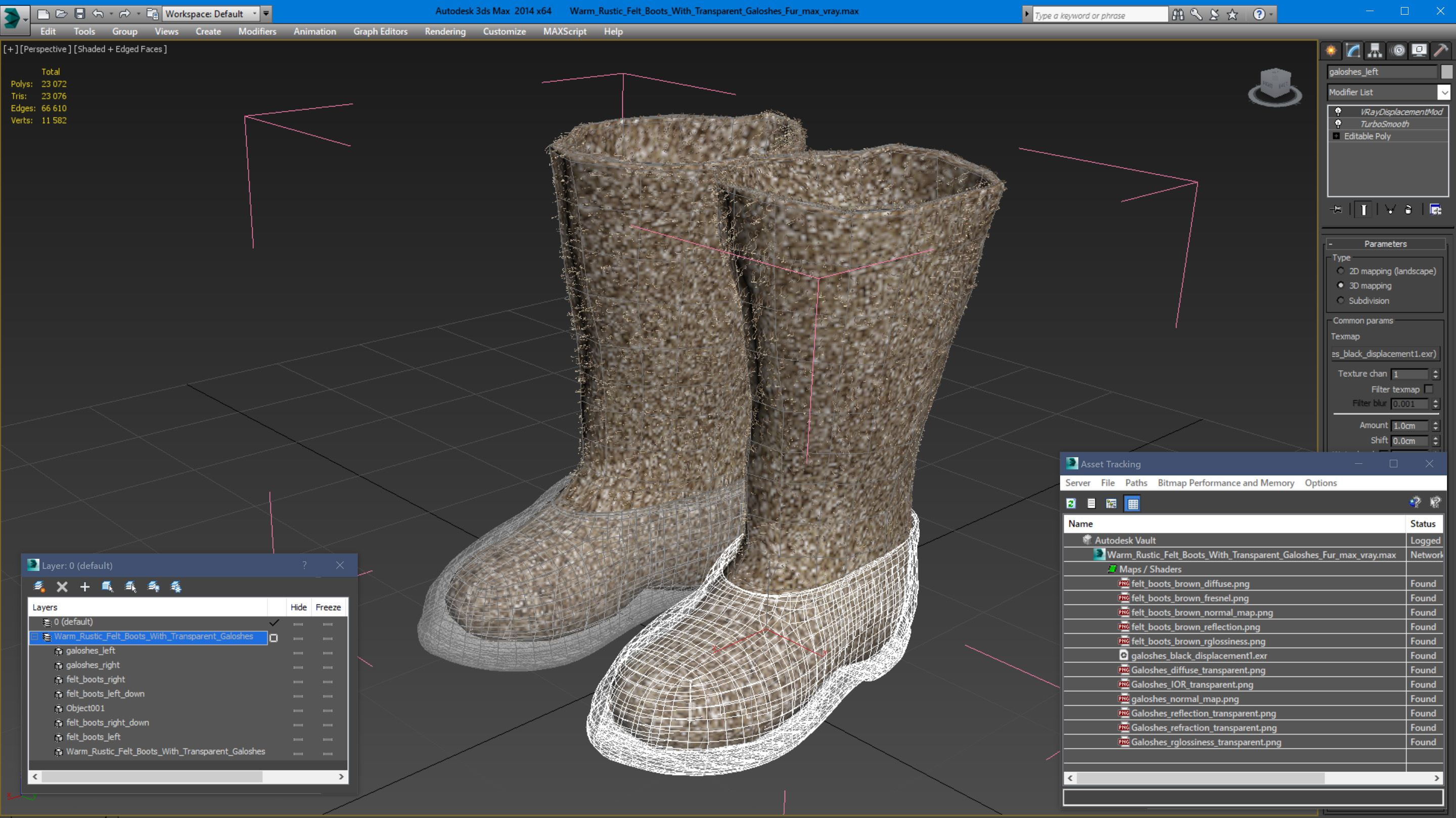Screen dimensions: 1456x818
Task: Collapse Warm_Rustic_Felt_Boots layer tree node
Action: pyautogui.click(x=35, y=637)
